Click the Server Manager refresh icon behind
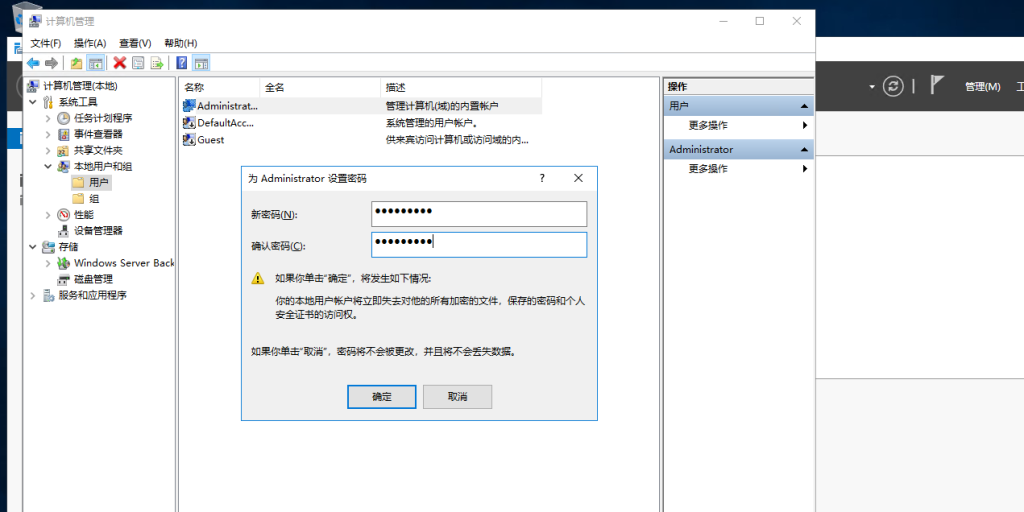Screen dimensions: 1024x512 click(x=893, y=86)
